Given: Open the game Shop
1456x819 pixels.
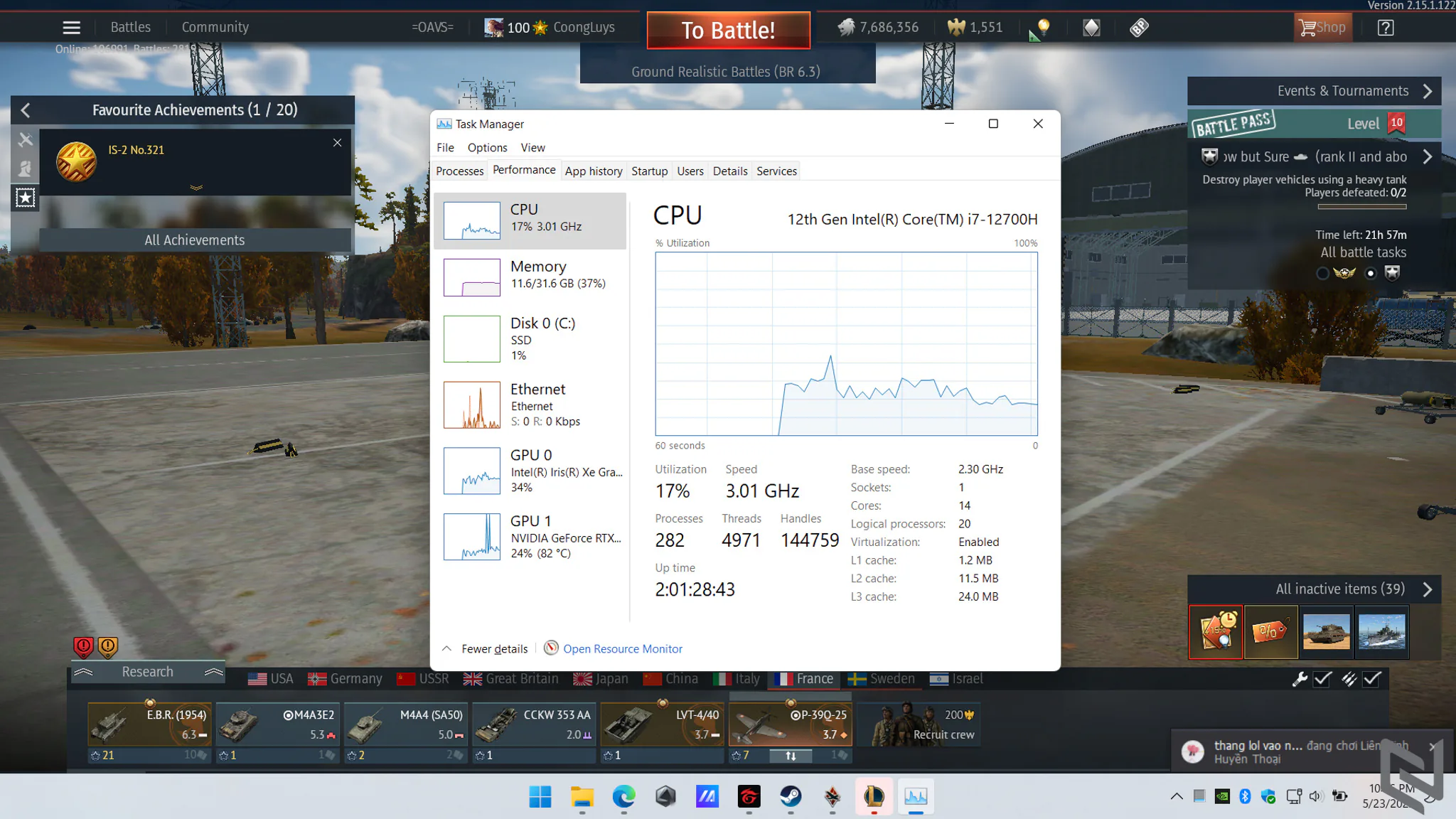Looking at the screenshot, I should (x=1322, y=28).
